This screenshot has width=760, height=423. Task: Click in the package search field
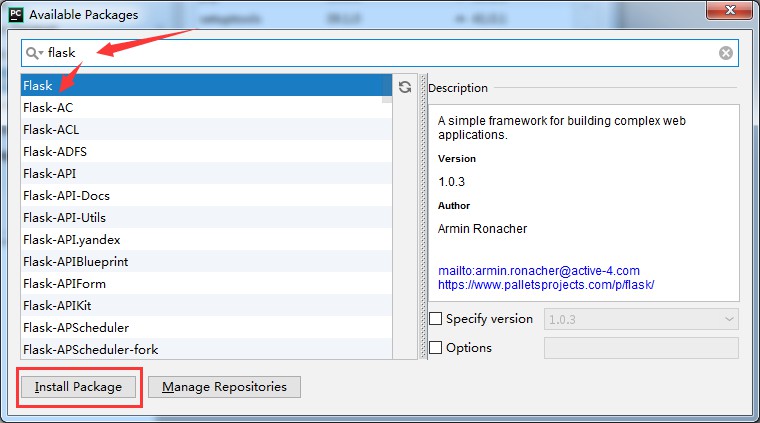click(380, 53)
